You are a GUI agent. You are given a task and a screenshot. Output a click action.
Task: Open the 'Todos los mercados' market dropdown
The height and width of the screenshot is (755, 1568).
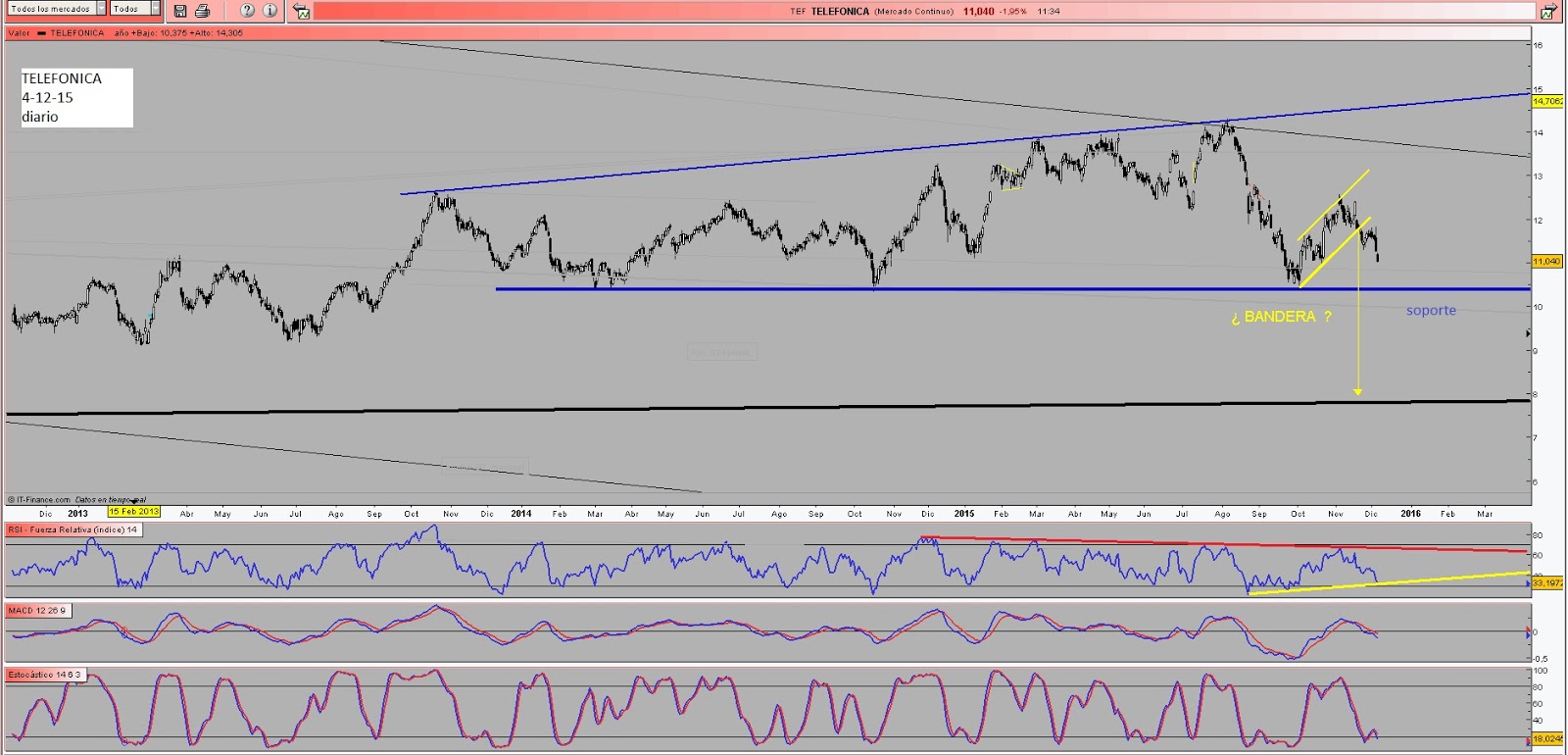click(57, 9)
